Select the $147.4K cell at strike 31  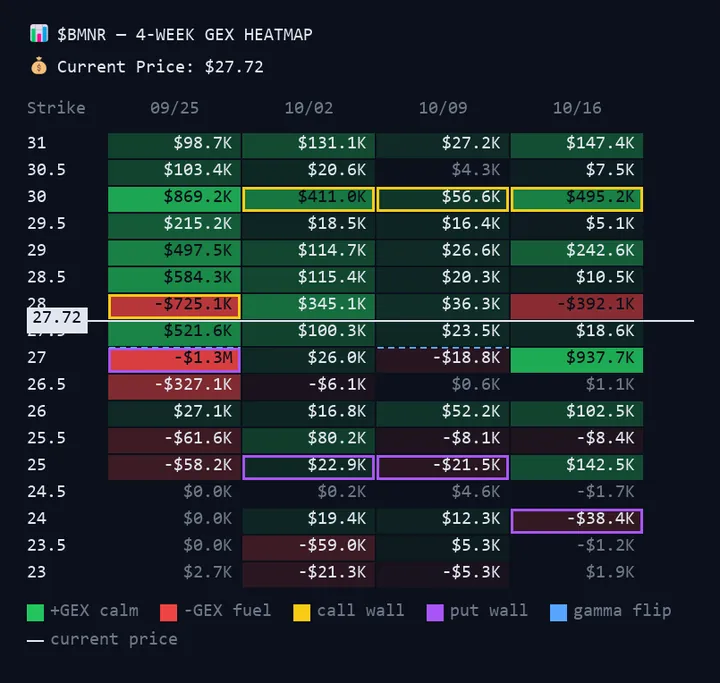click(x=577, y=146)
